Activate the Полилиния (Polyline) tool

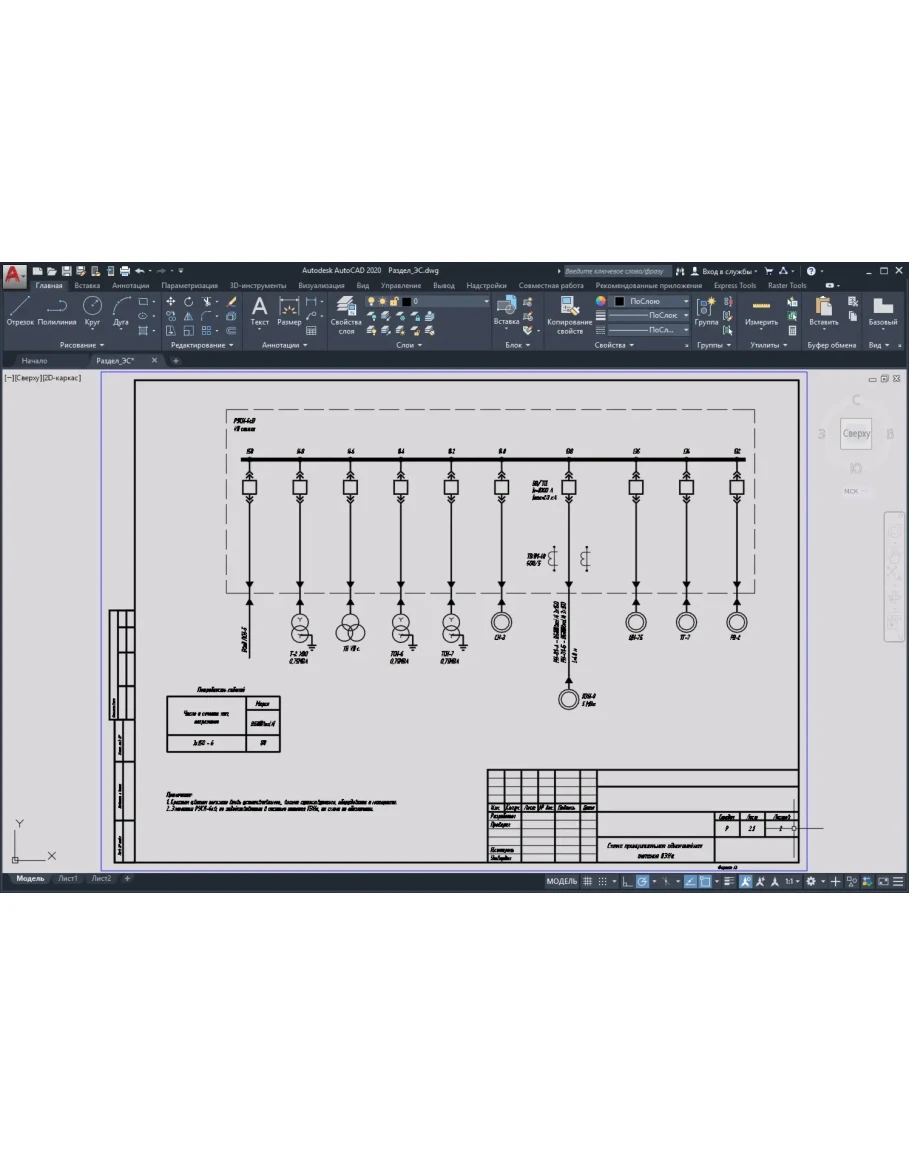pyautogui.click(x=57, y=310)
